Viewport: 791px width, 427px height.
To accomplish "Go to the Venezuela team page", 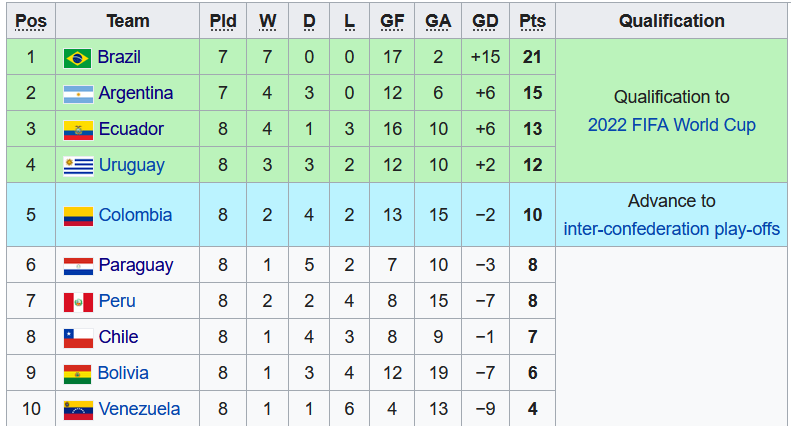I will pyautogui.click(x=139, y=409).
